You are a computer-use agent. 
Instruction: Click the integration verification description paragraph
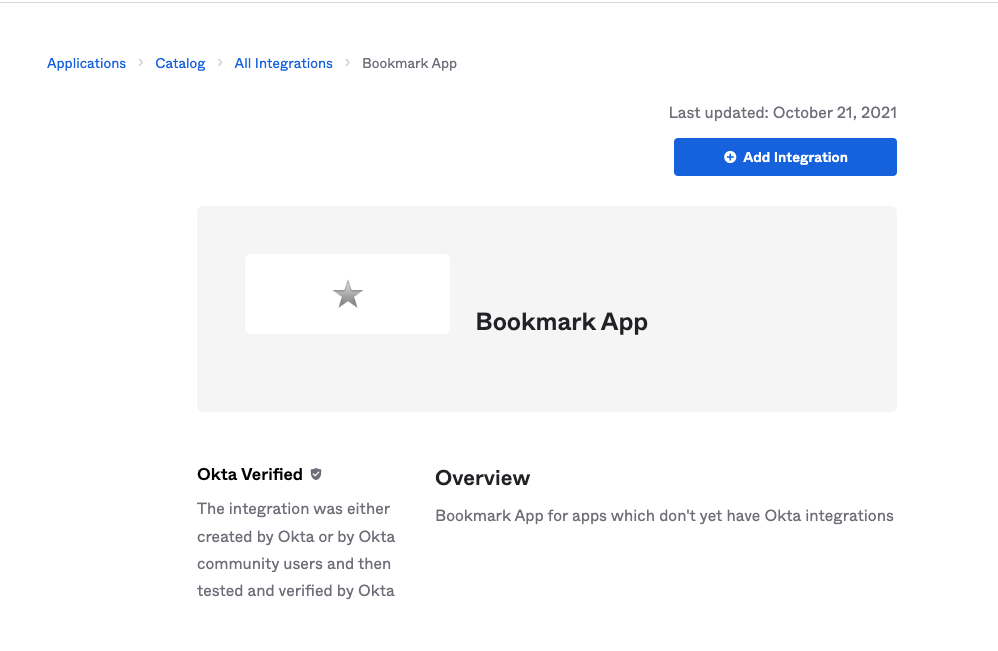coord(295,549)
